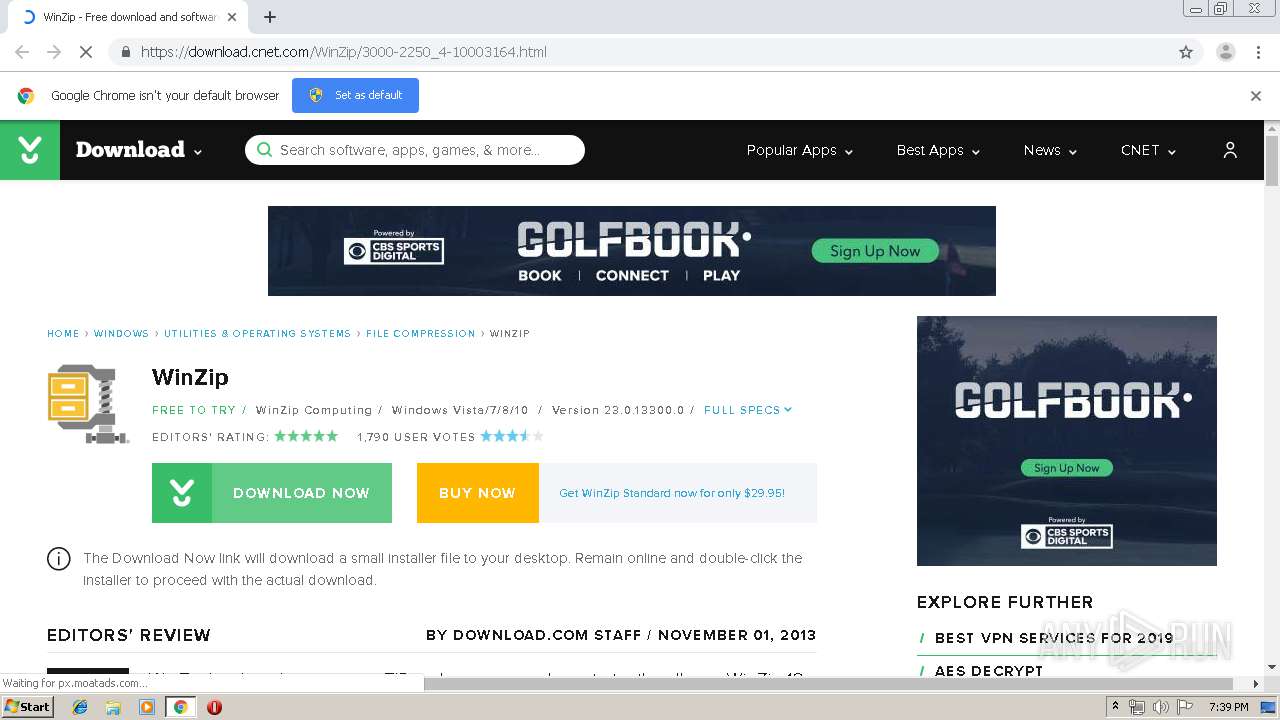The height and width of the screenshot is (720, 1280).
Task: Go forward in browser history
Action: click(x=54, y=52)
